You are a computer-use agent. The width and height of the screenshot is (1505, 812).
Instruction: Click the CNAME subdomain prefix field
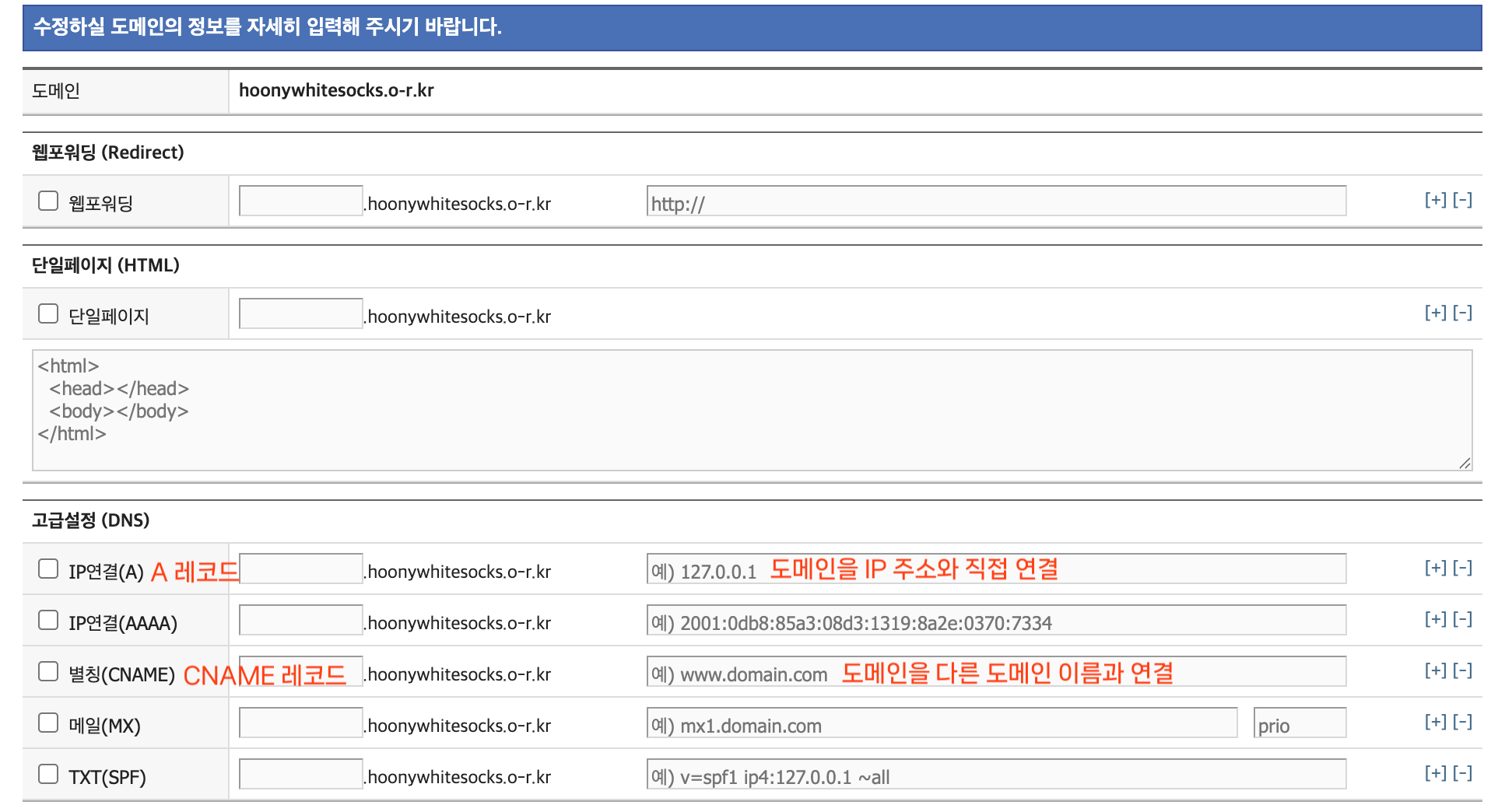click(x=300, y=672)
